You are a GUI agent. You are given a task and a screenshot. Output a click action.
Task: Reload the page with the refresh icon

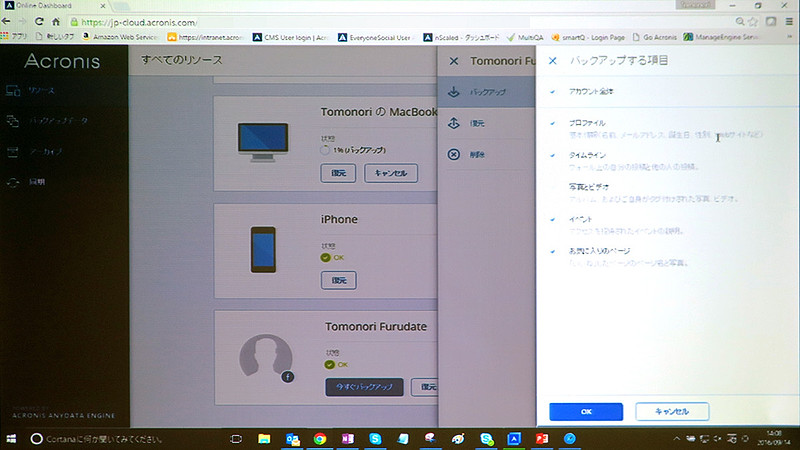coord(39,21)
